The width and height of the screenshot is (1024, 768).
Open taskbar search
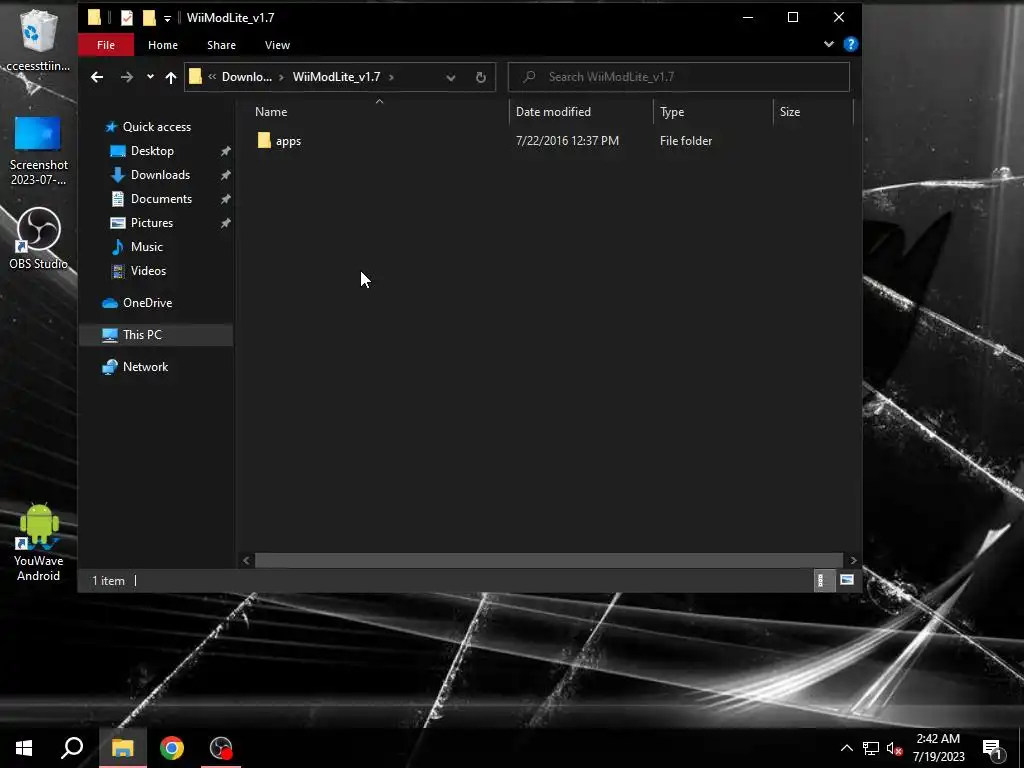click(72, 748)
